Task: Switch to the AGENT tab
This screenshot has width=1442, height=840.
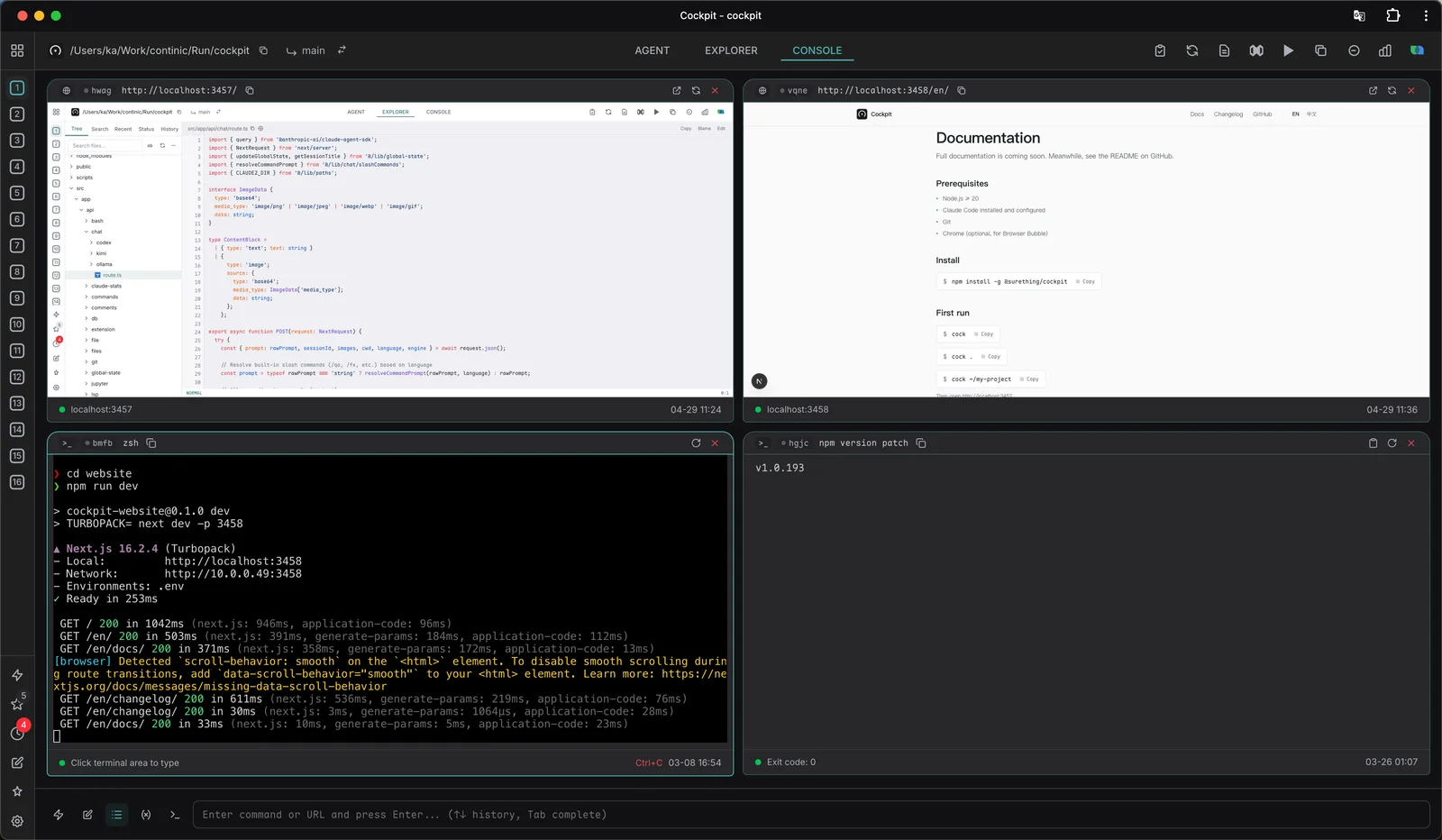Action: [x=652, y=50]
